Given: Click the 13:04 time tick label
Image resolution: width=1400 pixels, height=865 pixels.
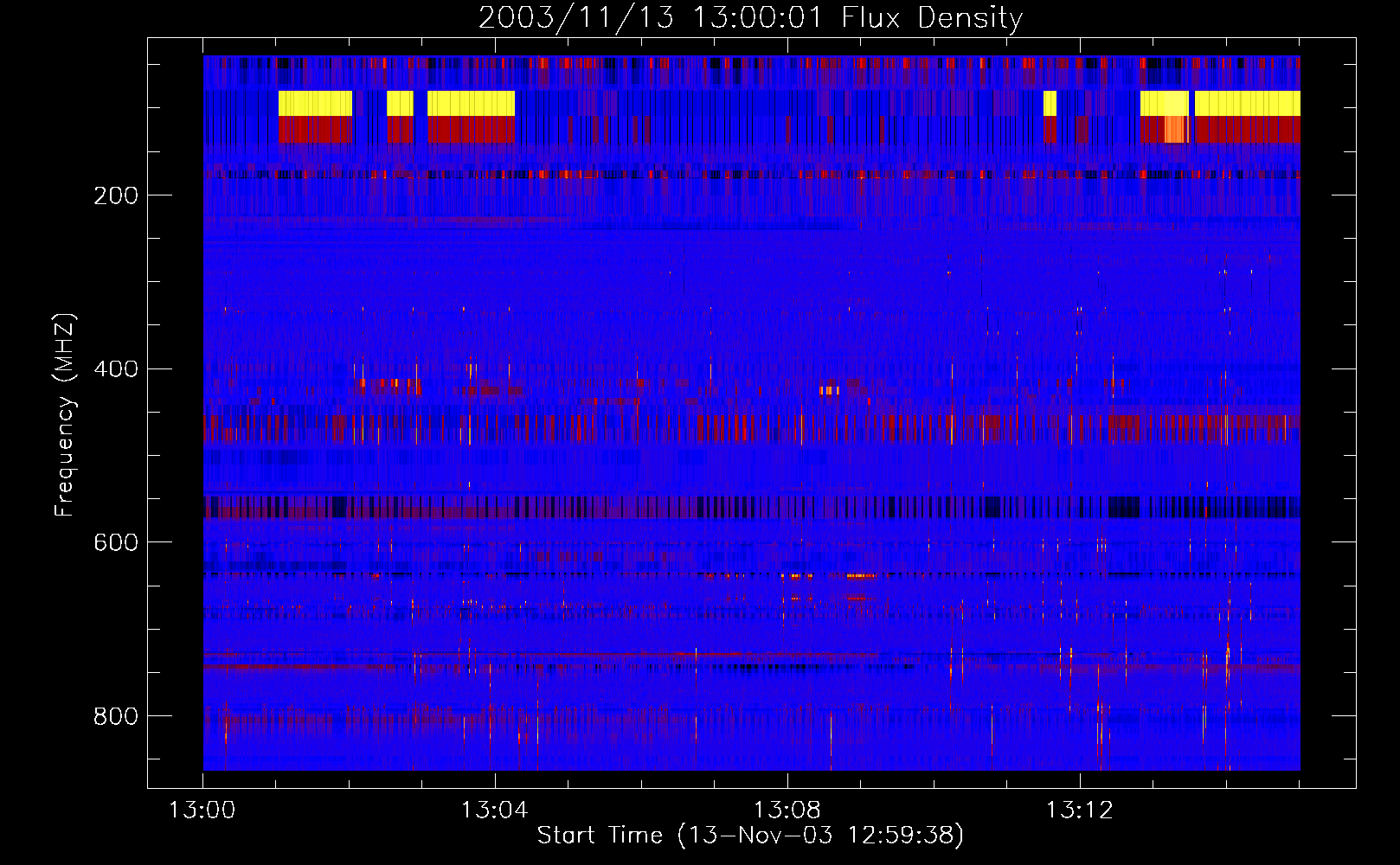Looking at the screenshot, I should (494, 810).
